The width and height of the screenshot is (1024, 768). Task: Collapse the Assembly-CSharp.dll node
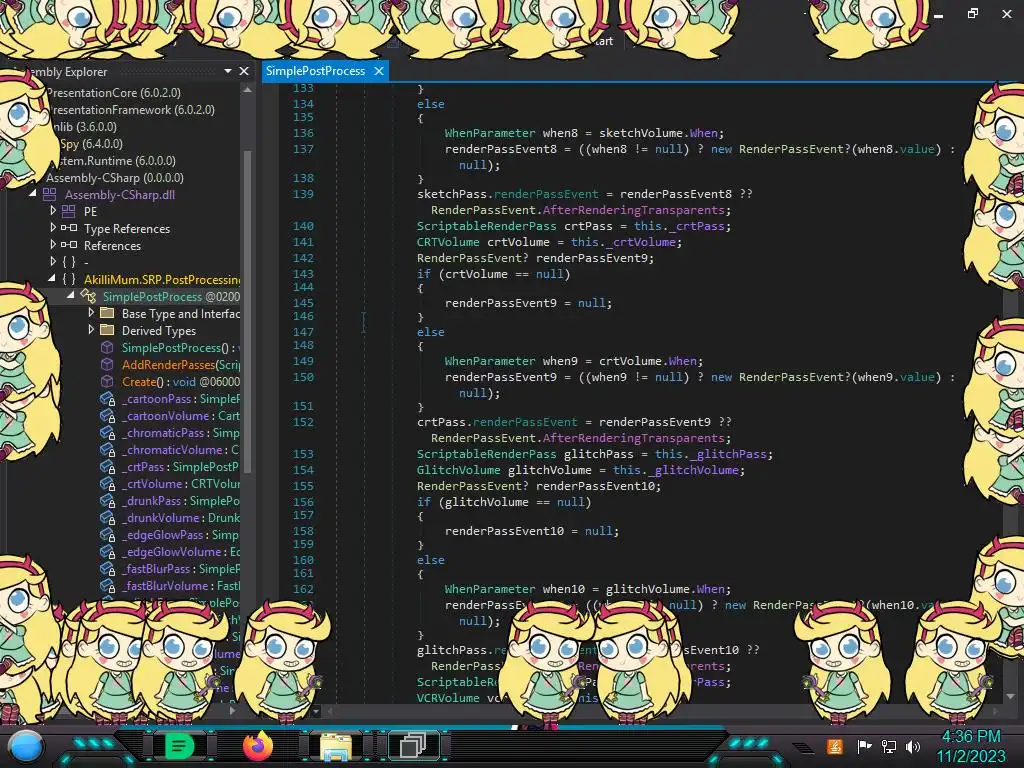33,193
